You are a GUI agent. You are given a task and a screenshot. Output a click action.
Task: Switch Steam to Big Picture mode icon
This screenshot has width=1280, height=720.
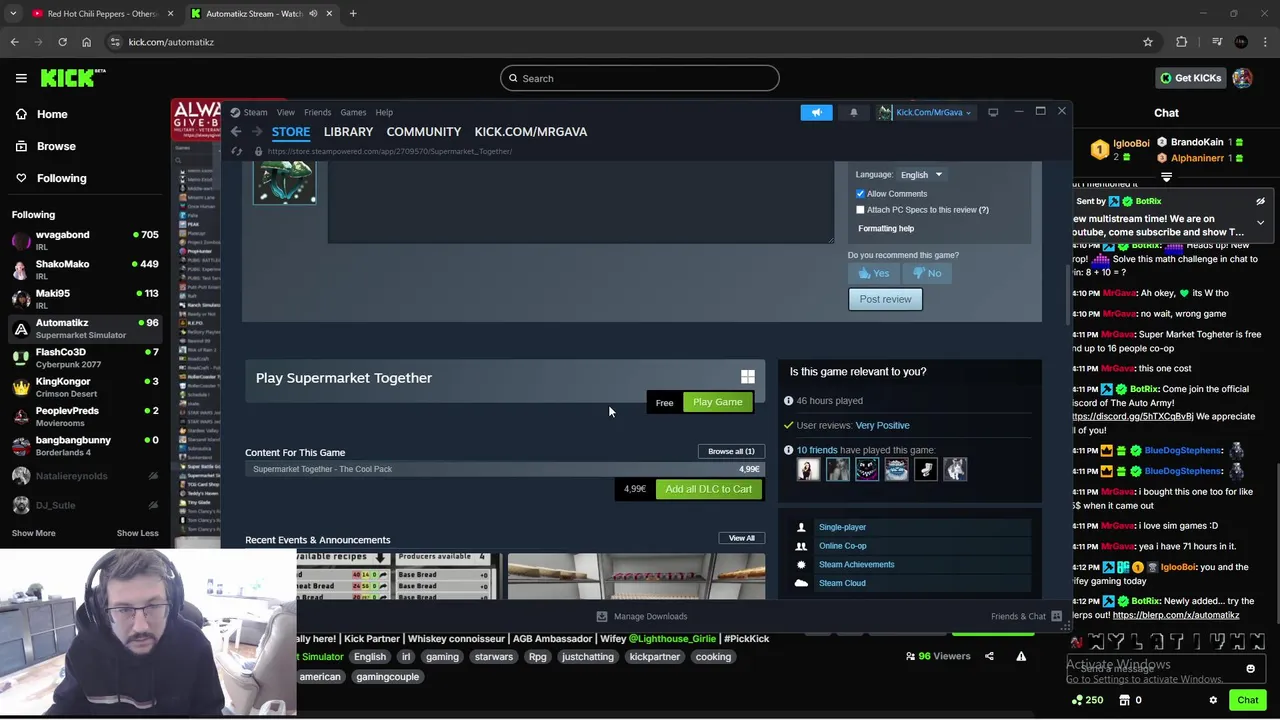coord(993,112)
